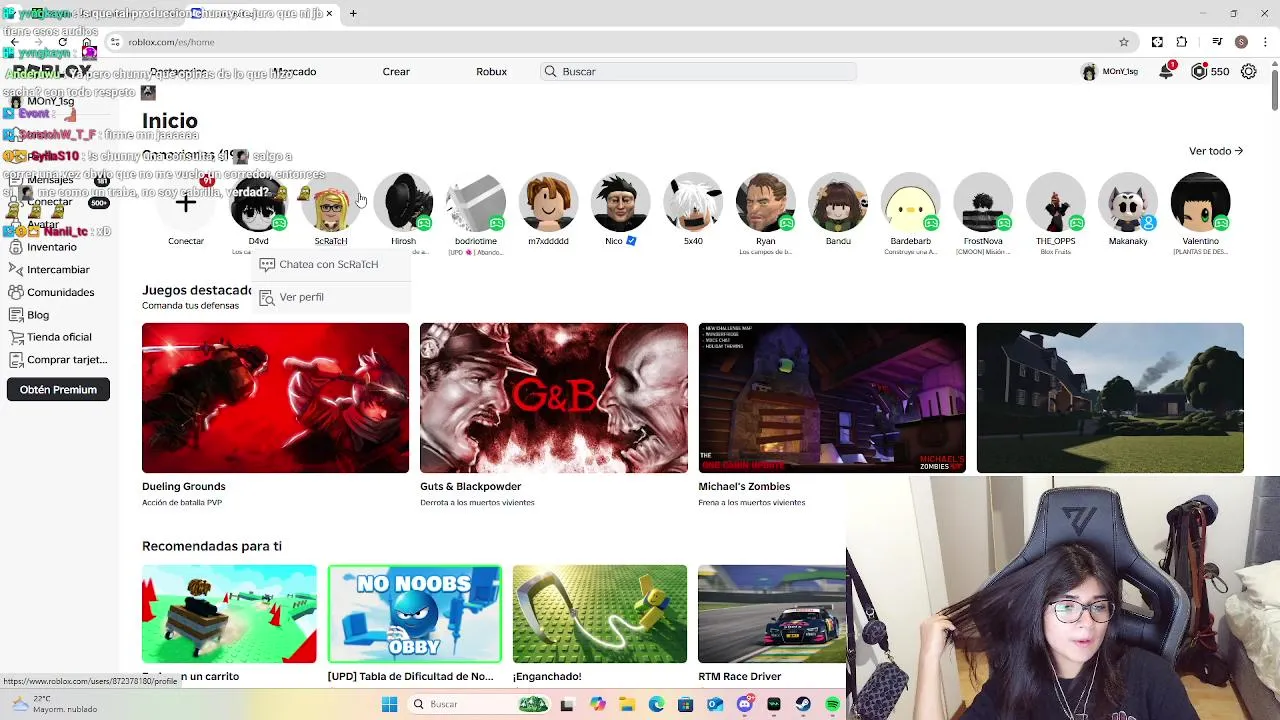
Task: Open friend Ryan avatar
Action: pyautogui.click(x=765, y=203)
